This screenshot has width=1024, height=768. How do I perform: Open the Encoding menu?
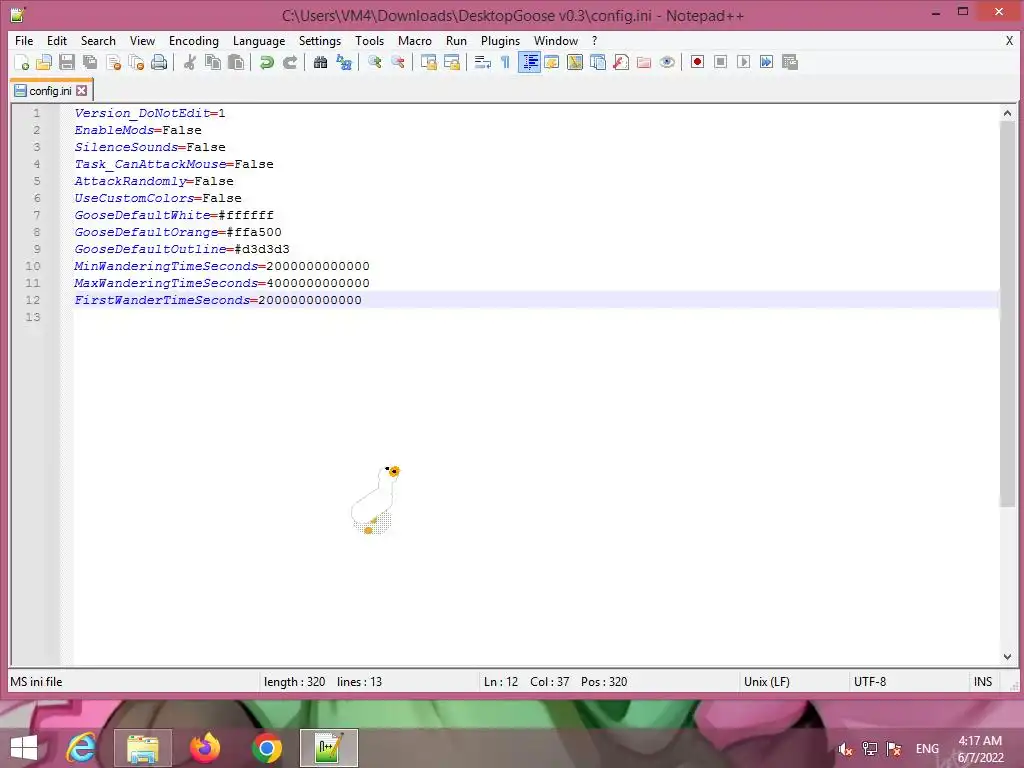coord(193,40)
